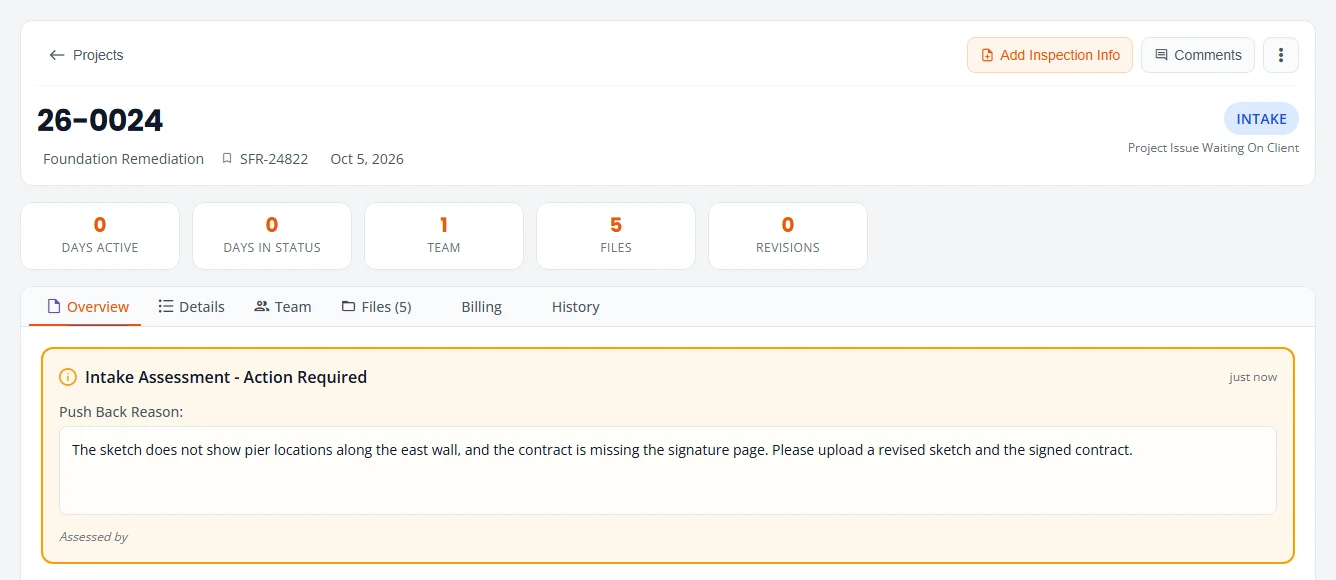Select the Team stat card
Image resolution: width=1336 pixels, height=580 pixels.
[444, 236]
